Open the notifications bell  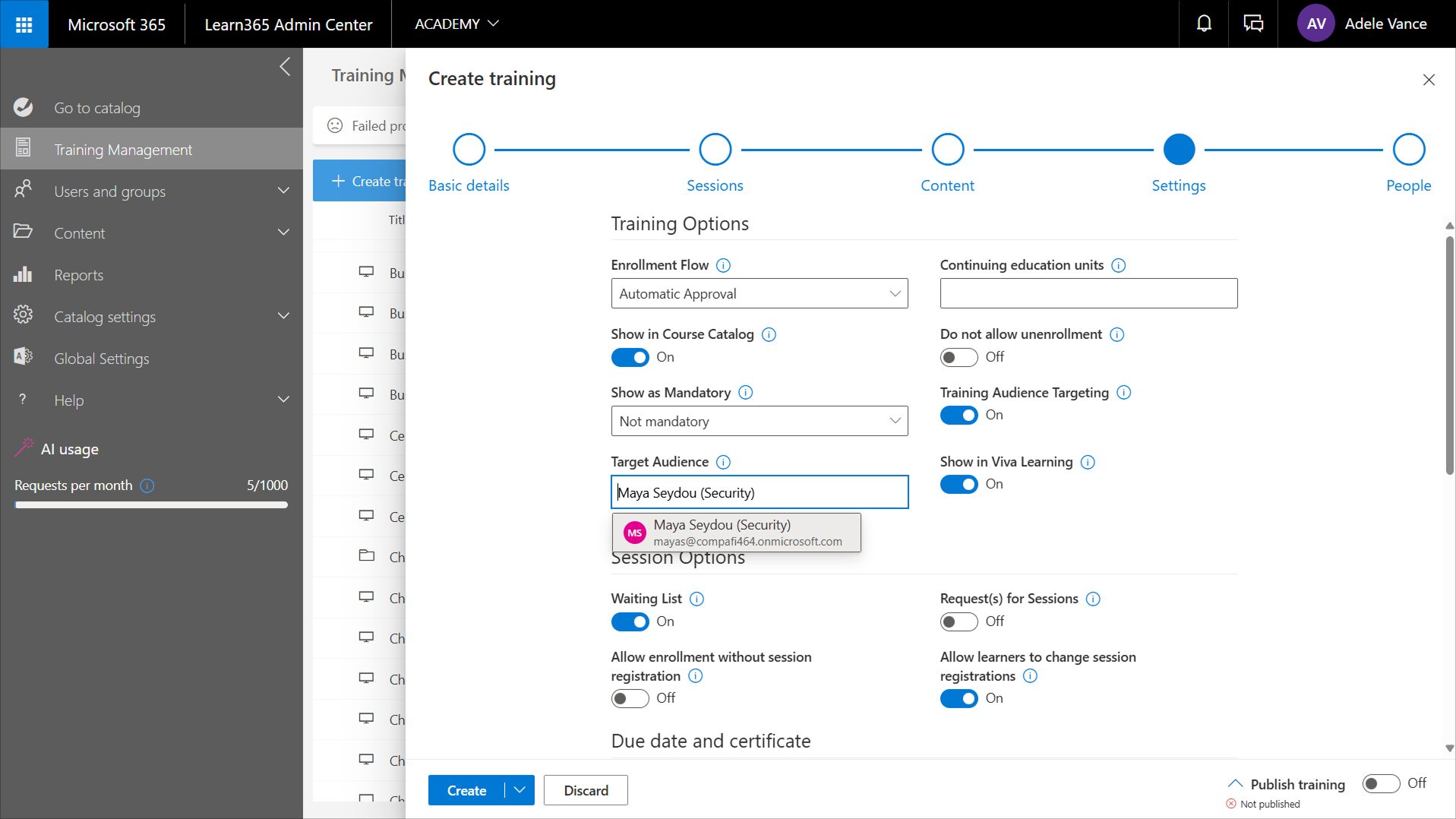pos(1204,24)
